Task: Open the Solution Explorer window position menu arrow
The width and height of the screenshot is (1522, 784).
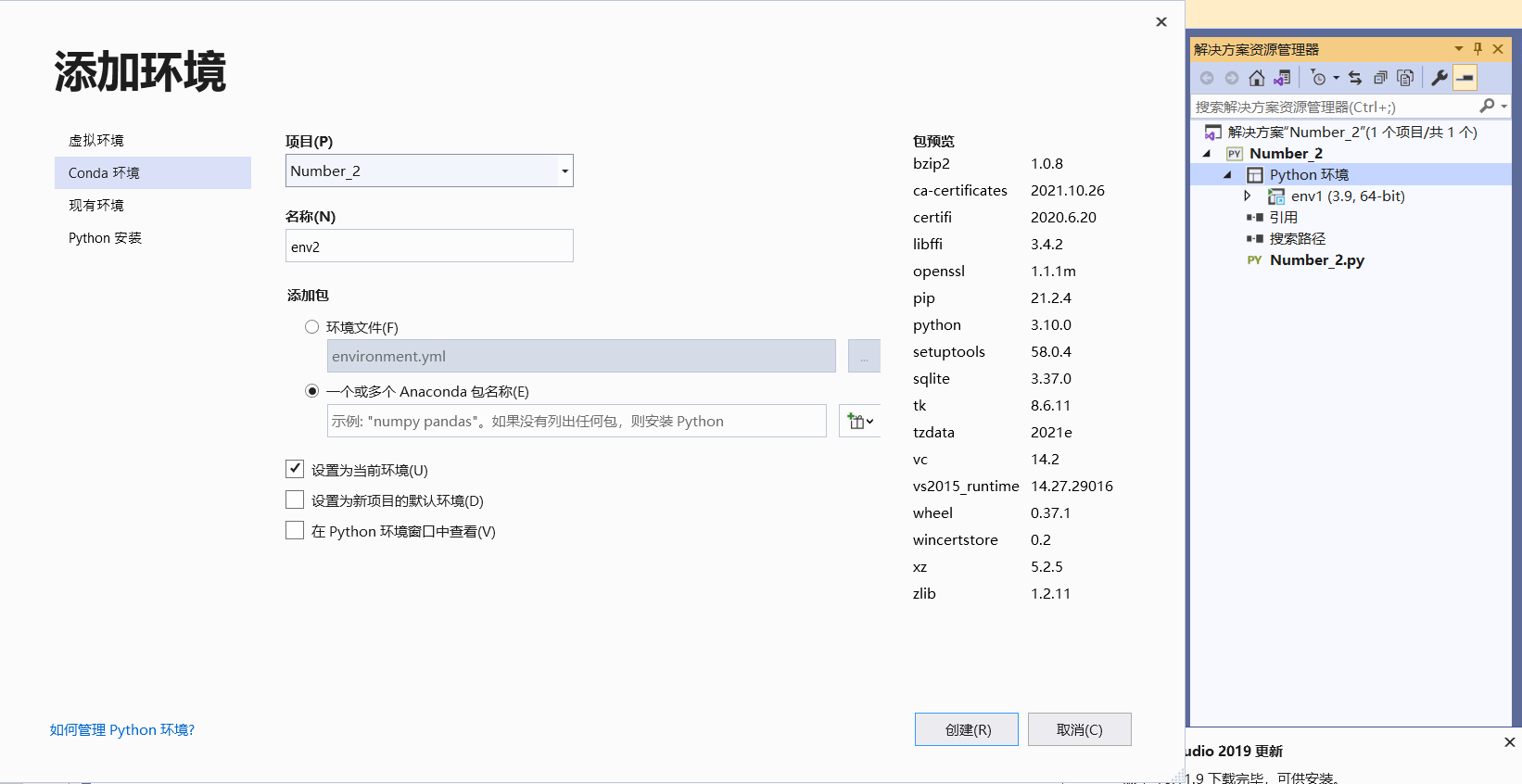Action: (x=1459, y=49)
